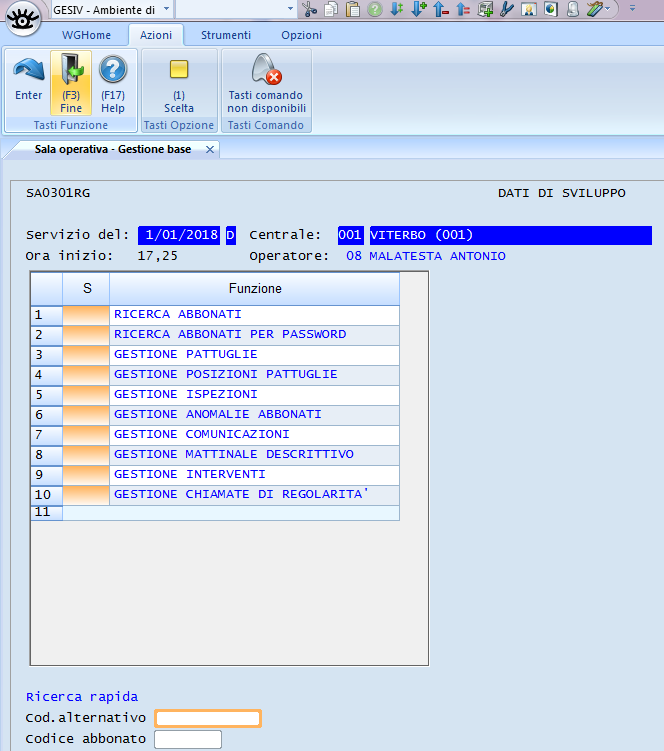
Task: Click the S column header
Action: click(x=86, y=289)
